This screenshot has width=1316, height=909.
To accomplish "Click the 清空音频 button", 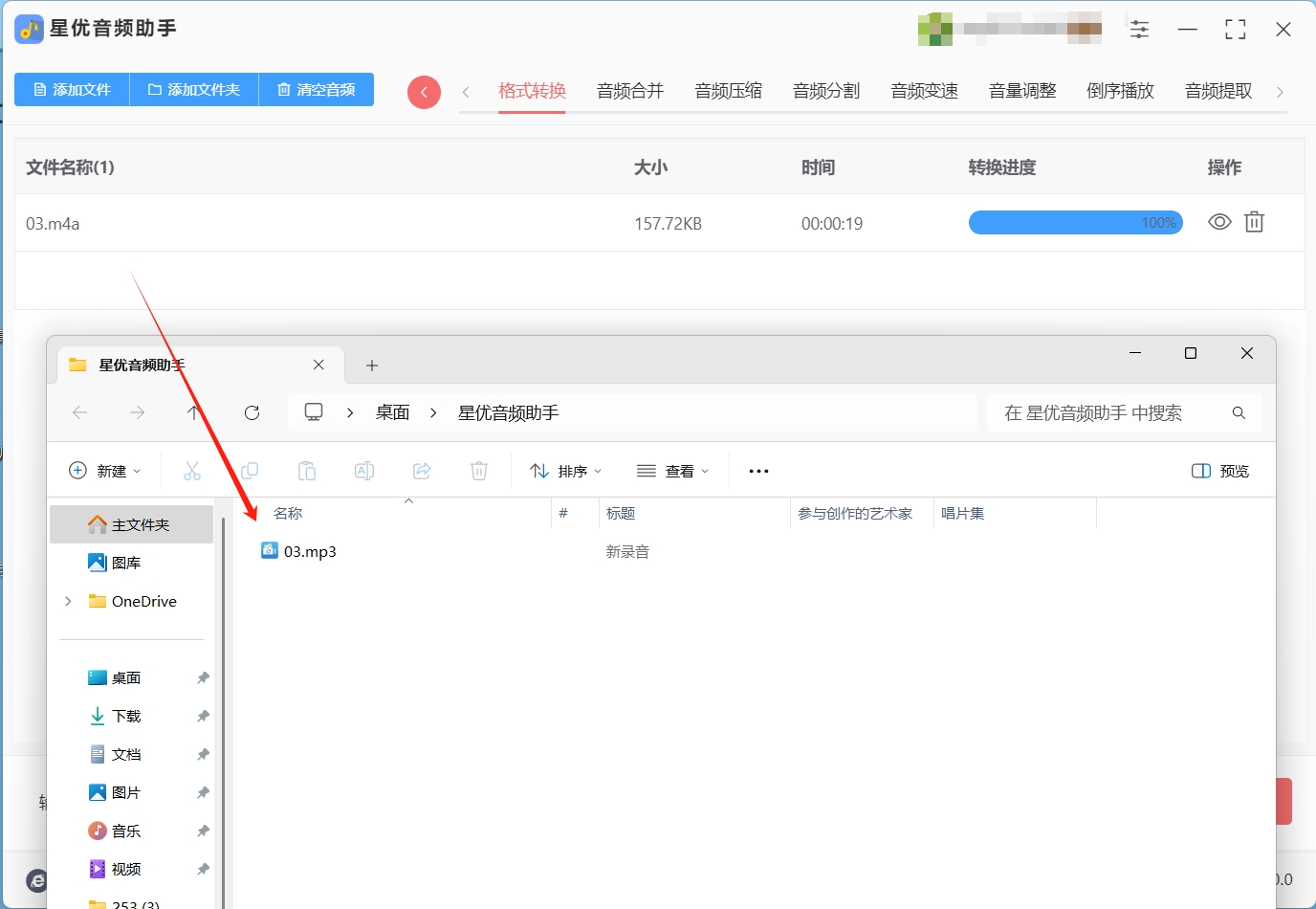I will pos(317,89).
